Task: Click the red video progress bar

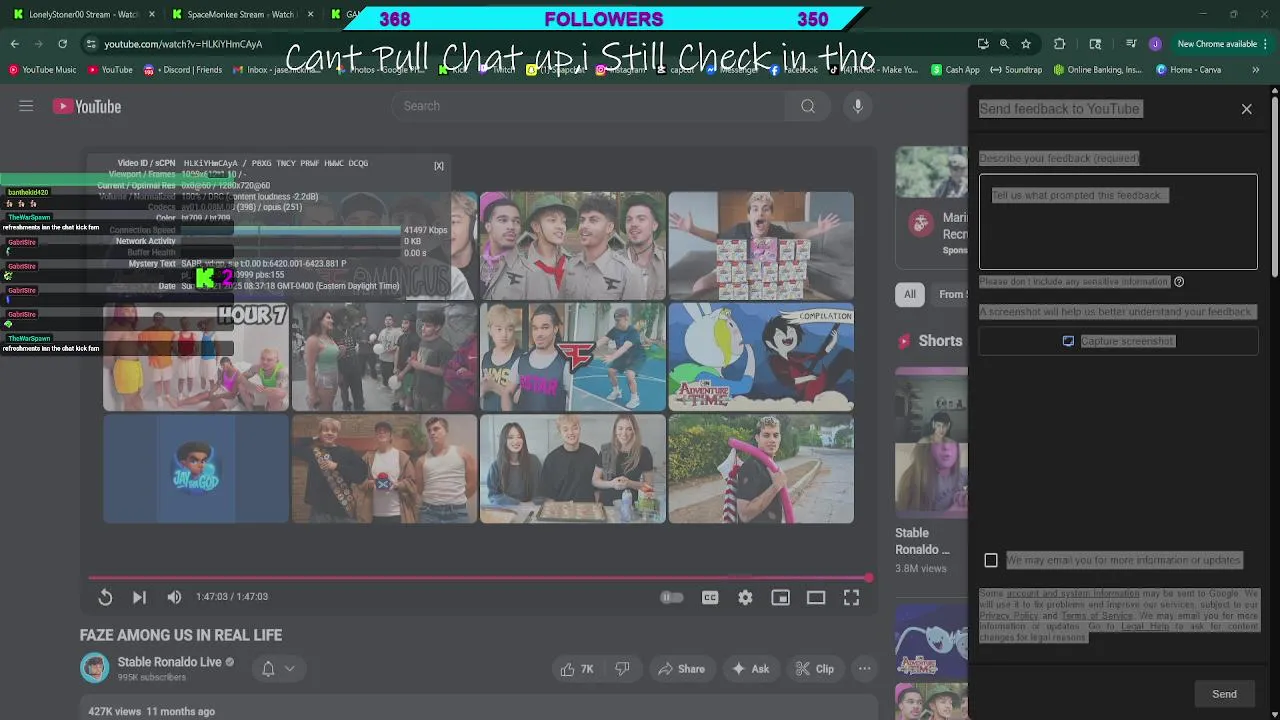Action: tap(480, 577)
